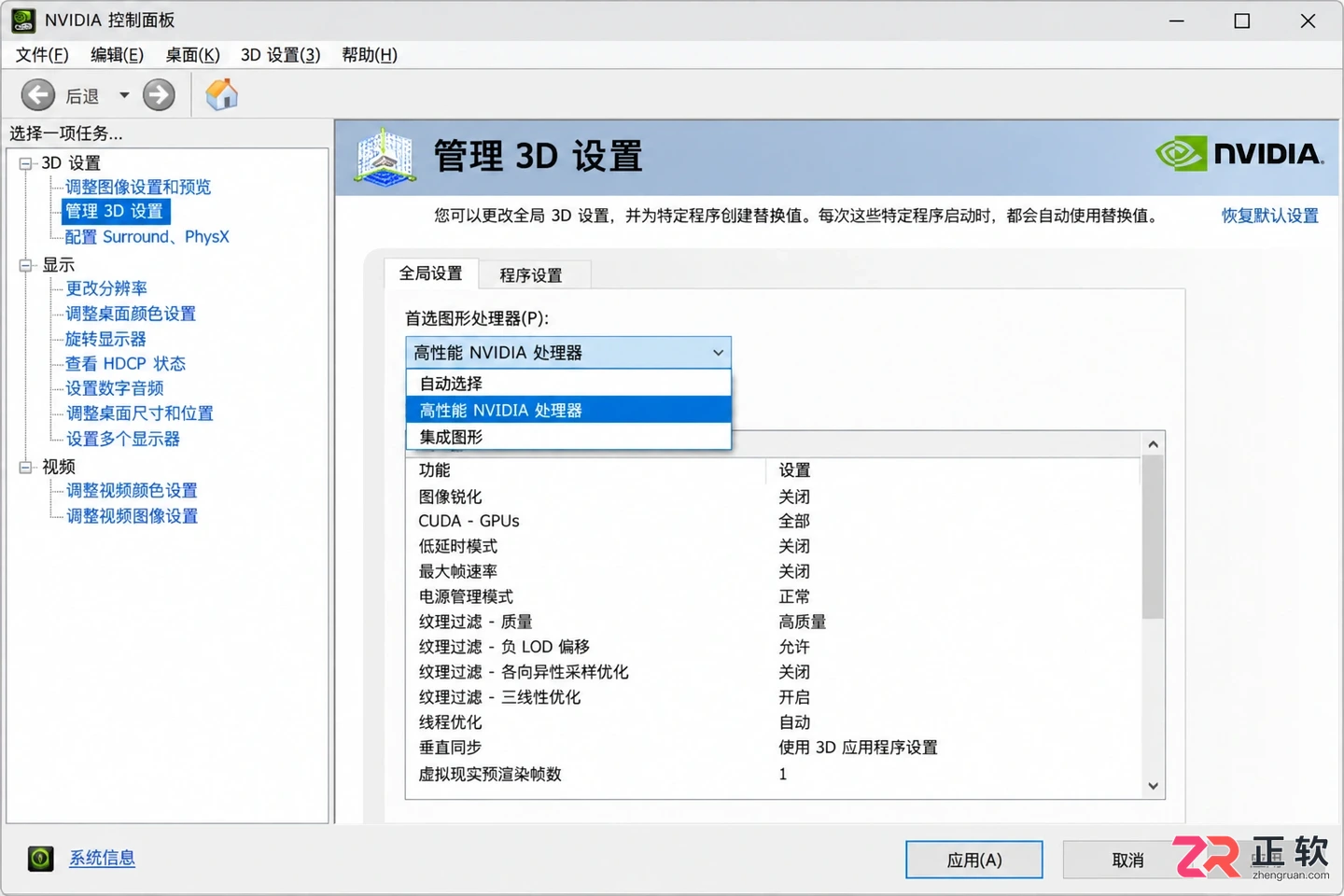Open 调整桌面颜色设置 in the task tree
This screenshot has width=1344, height=896.
point(131,314)
